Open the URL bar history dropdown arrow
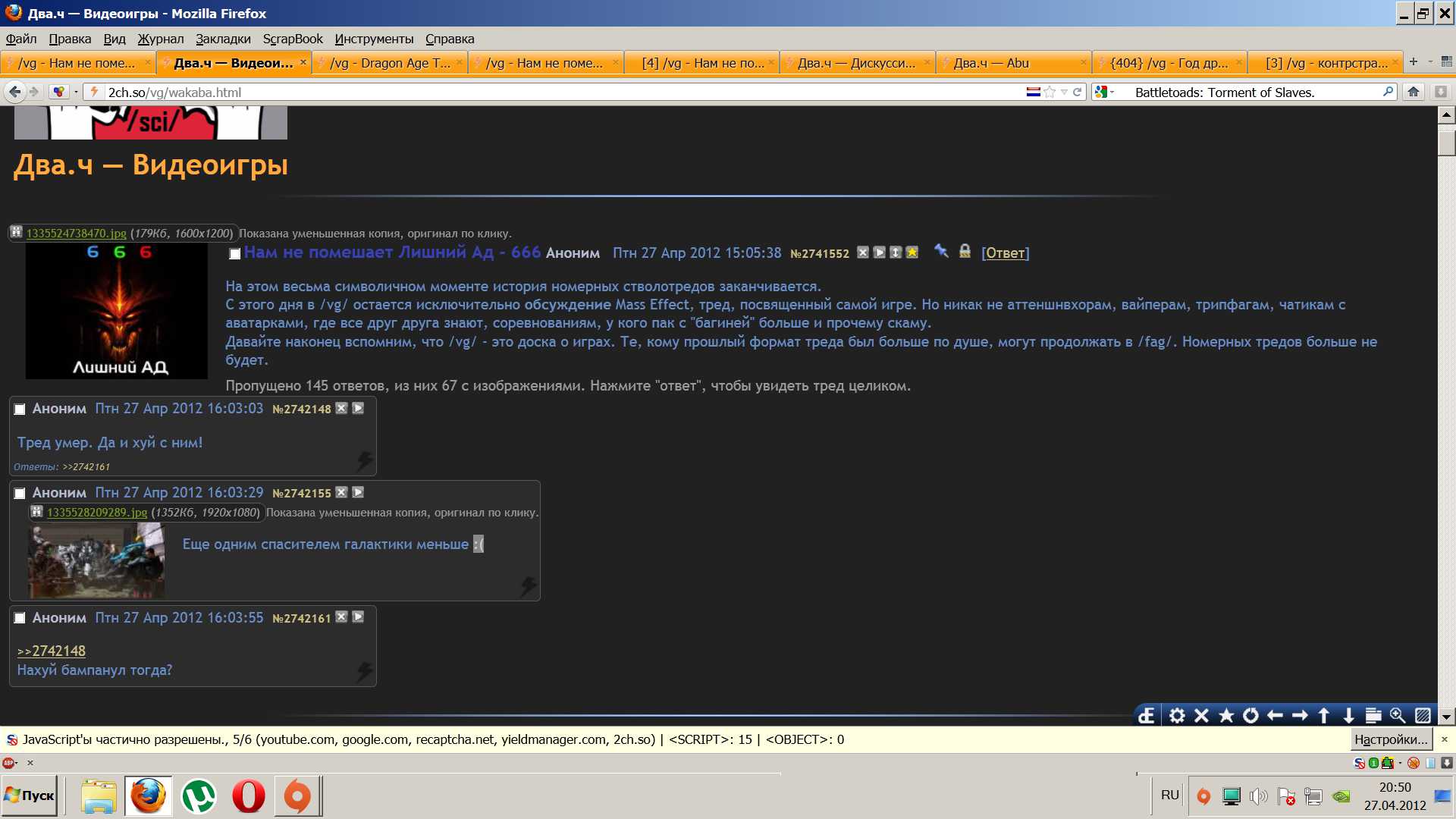The width and height of the screenshot is (1456, 819). [1064, 92]
